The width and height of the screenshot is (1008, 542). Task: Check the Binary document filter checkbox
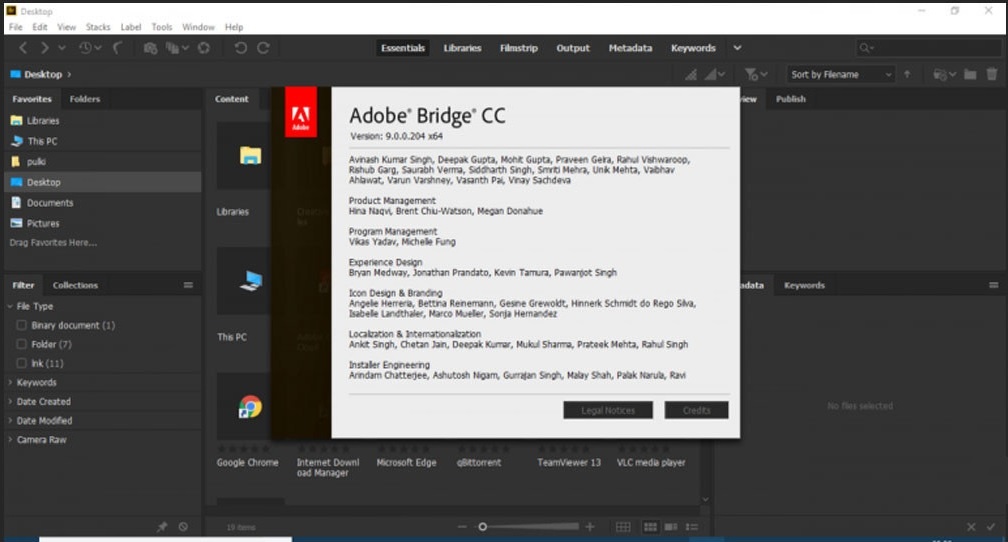[21, 325]
